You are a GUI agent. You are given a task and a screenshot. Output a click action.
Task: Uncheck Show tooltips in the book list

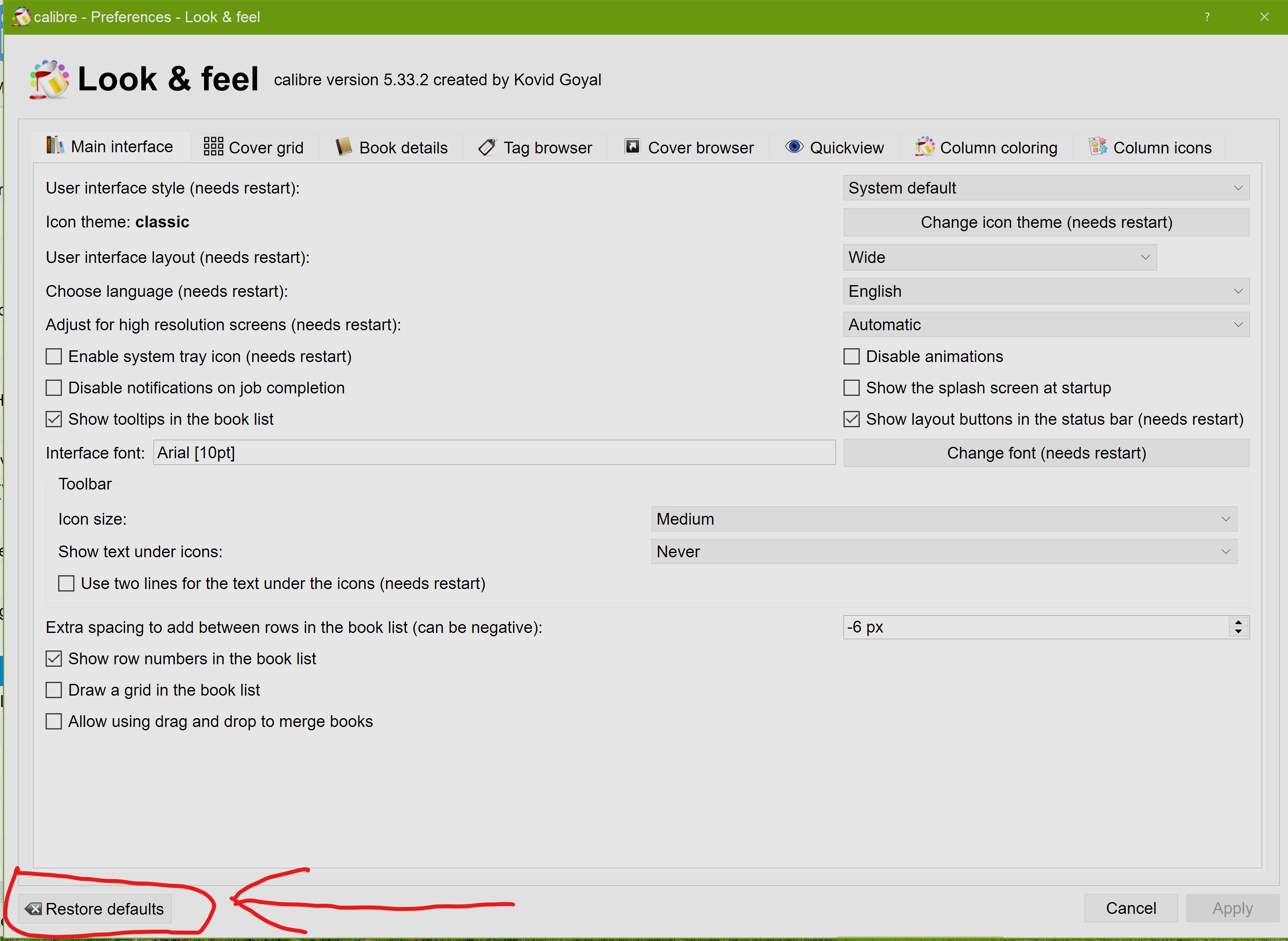pyautogui.click(x=54, y=419)
